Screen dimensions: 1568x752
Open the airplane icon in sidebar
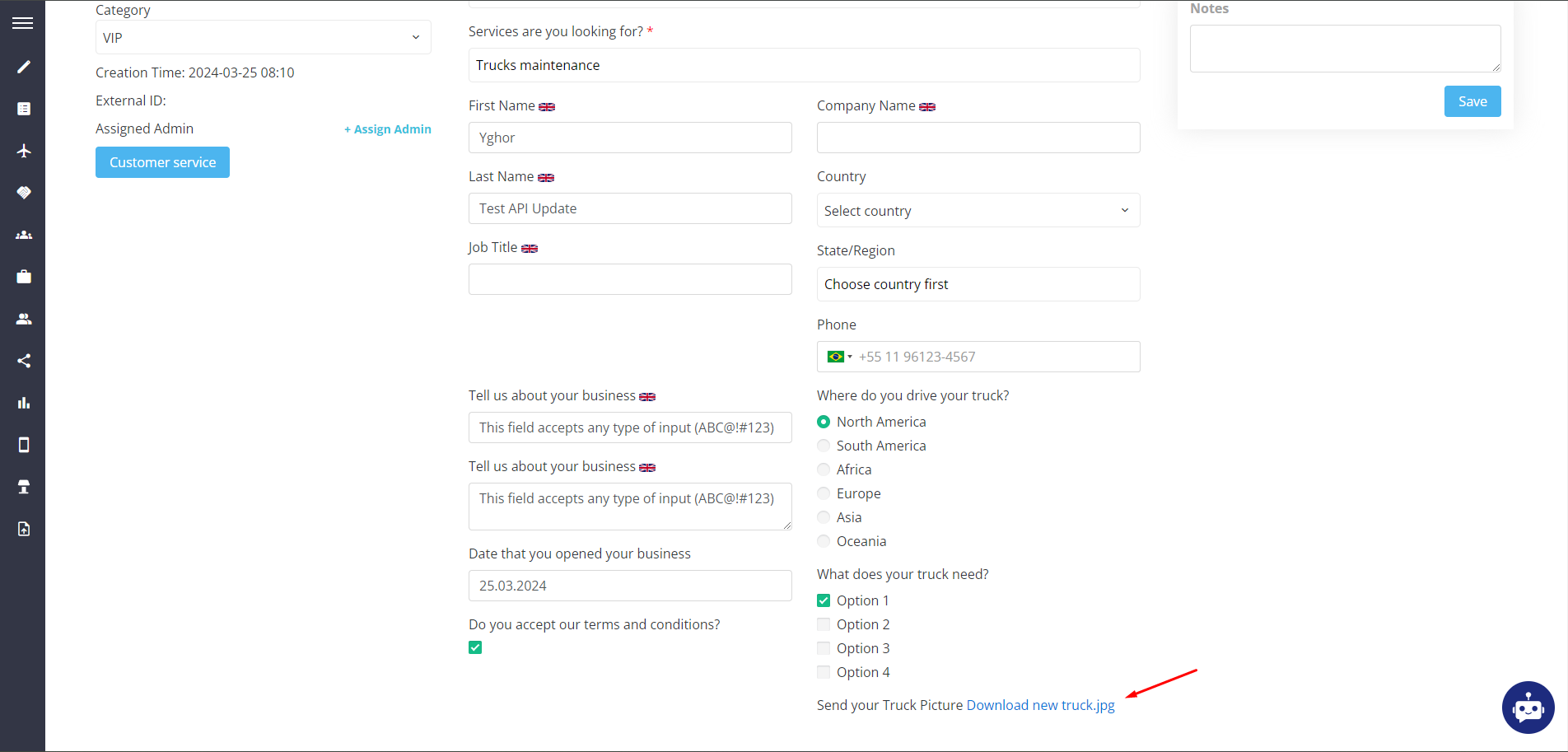point(24,151)
